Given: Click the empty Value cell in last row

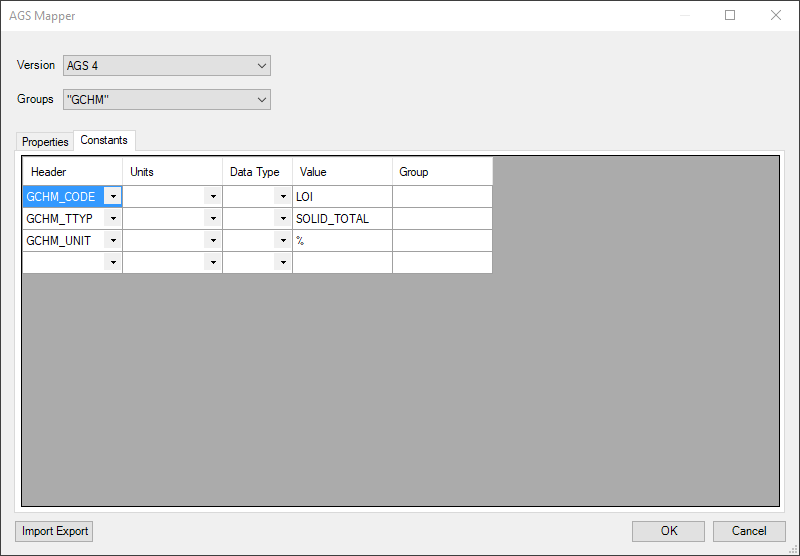Looking at the screenshot, I should pyautogui.click(x=342, y=262).
